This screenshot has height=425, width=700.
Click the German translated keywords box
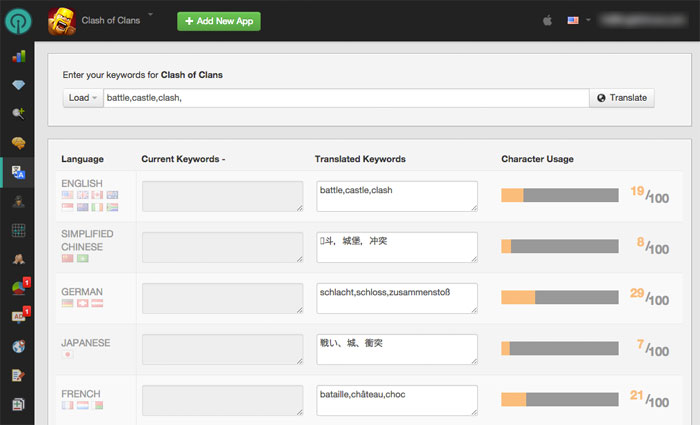(x=397, y=298)
